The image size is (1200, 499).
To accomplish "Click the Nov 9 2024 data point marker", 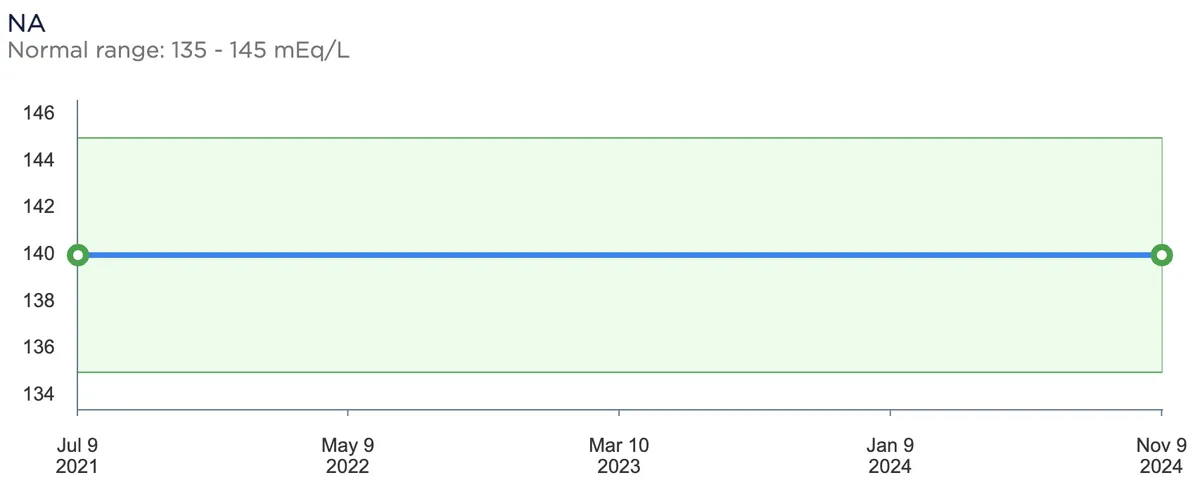I will point(1161,255).
